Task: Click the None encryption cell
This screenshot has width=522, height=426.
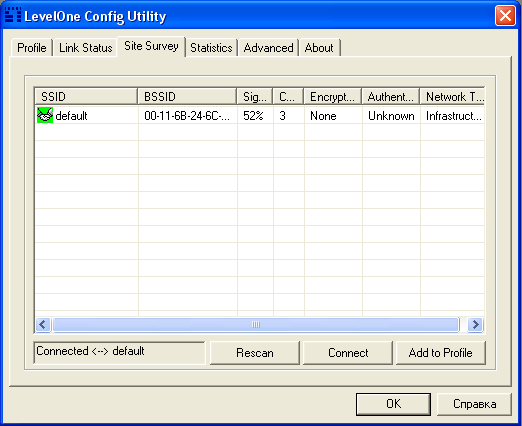Action: pos(323,116)
